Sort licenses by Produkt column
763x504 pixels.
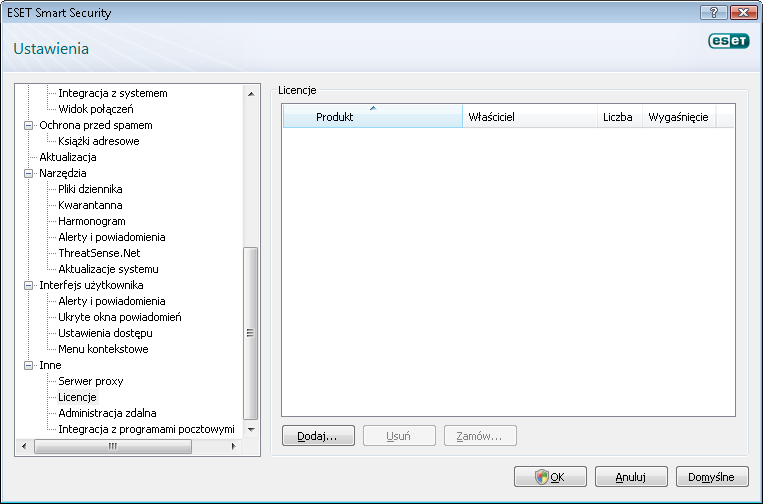(373, 117)
